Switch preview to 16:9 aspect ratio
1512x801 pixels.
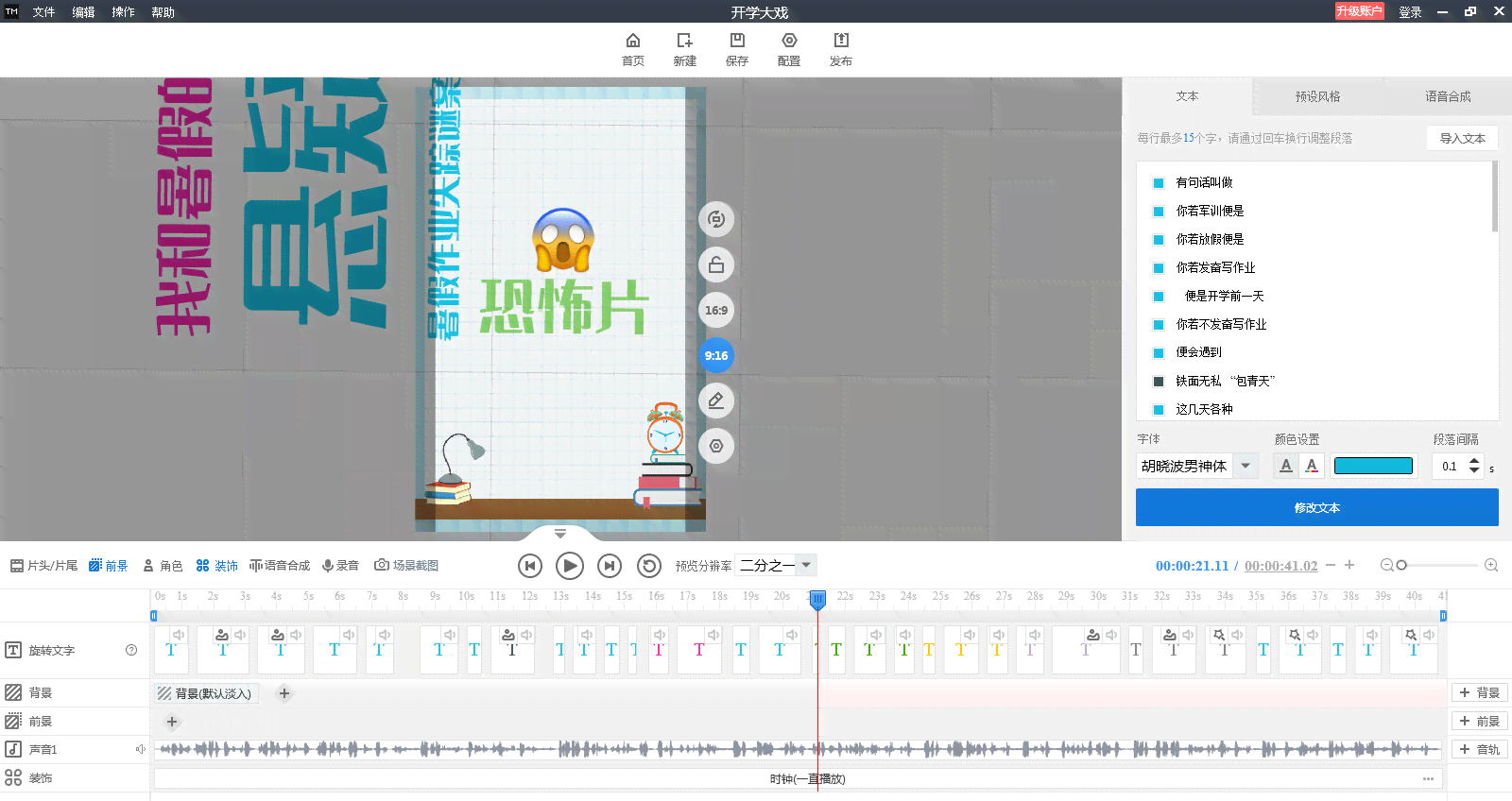[x=716, y=310]
